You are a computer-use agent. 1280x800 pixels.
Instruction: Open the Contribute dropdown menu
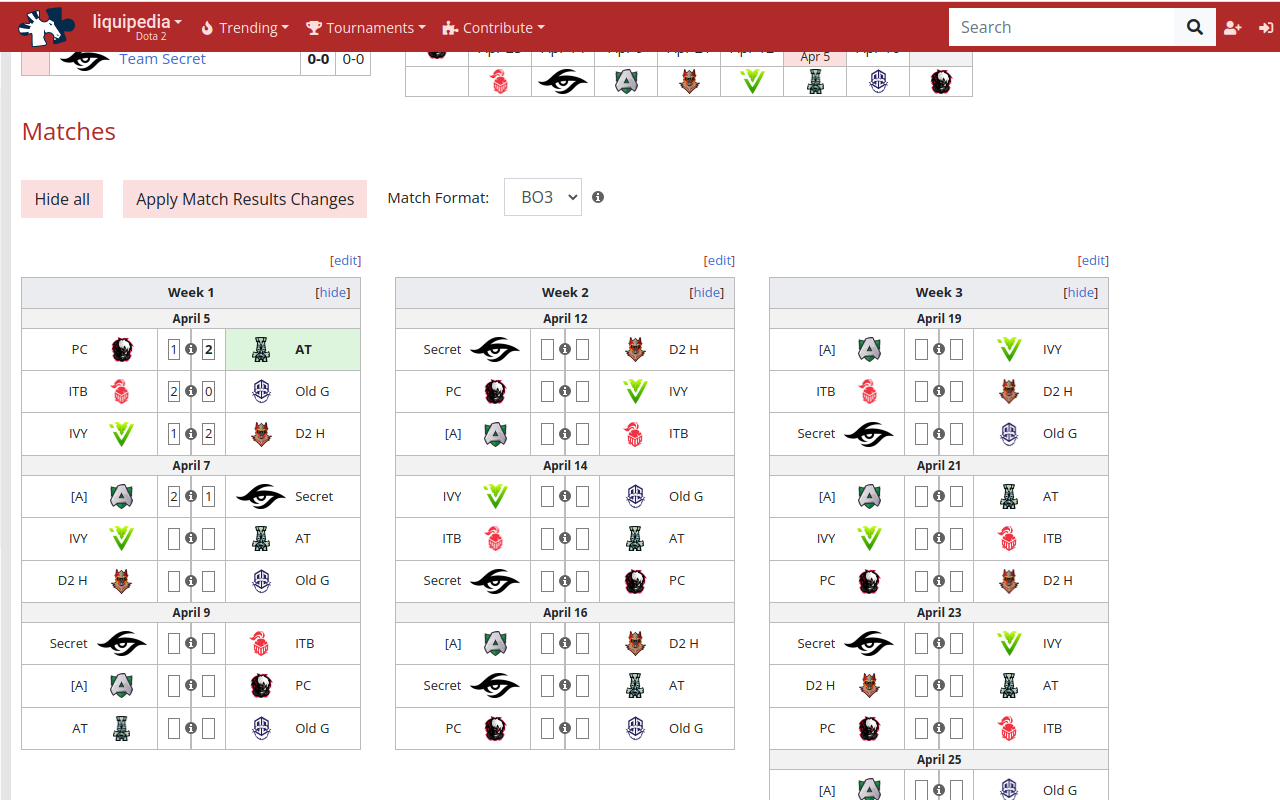[493, 27]
